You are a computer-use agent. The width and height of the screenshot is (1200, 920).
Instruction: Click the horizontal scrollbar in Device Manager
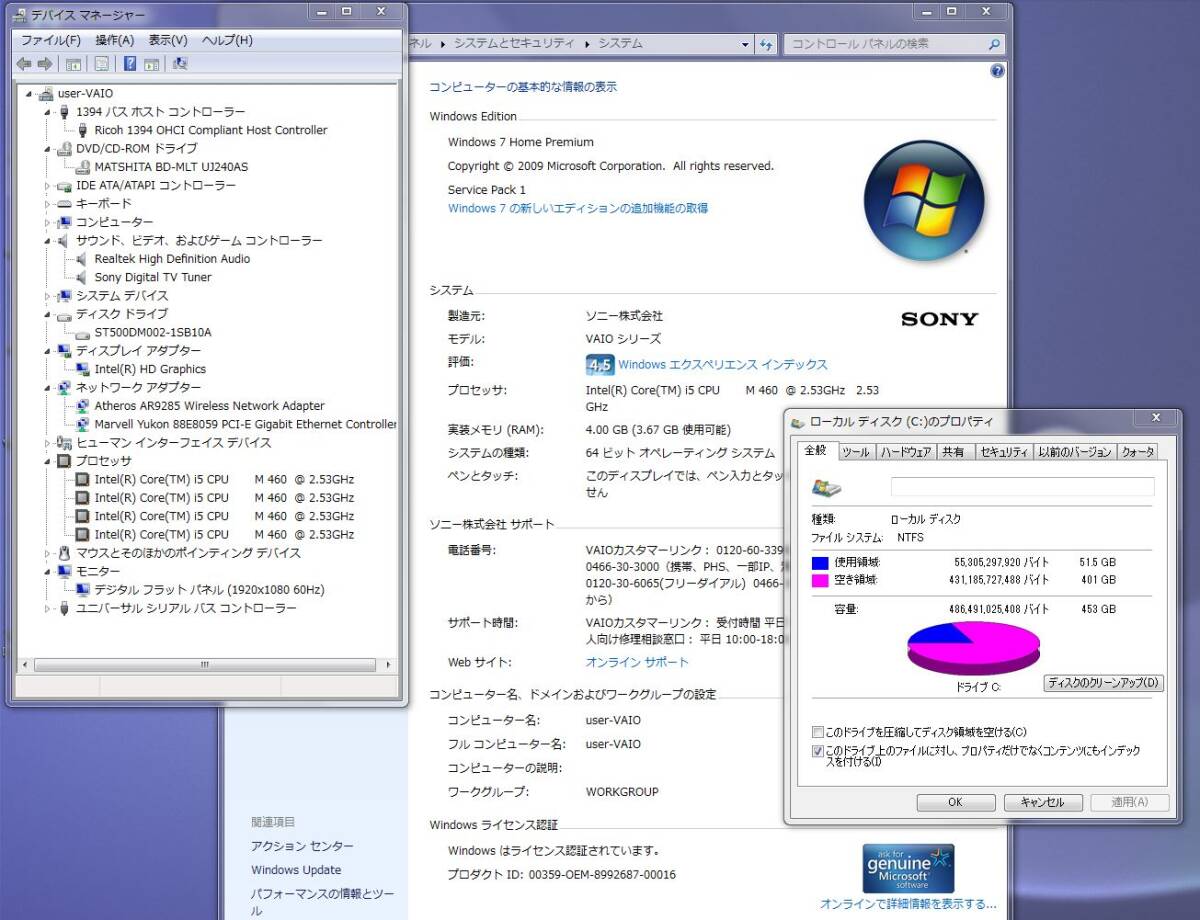tap(204, 664)
